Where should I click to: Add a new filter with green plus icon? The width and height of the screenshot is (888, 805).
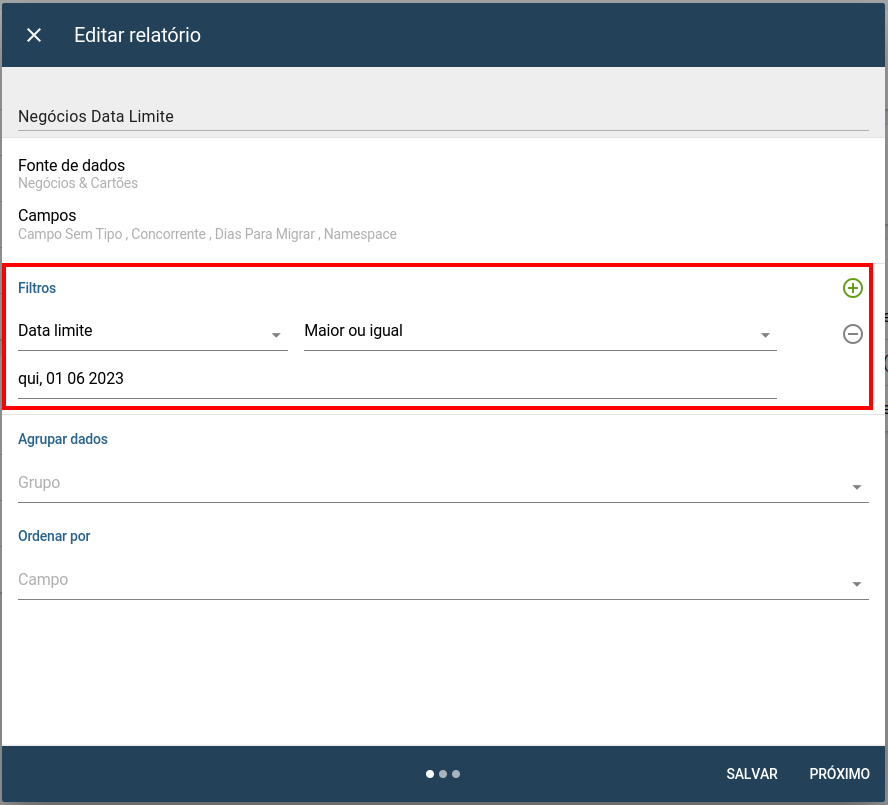coord(852,288)
